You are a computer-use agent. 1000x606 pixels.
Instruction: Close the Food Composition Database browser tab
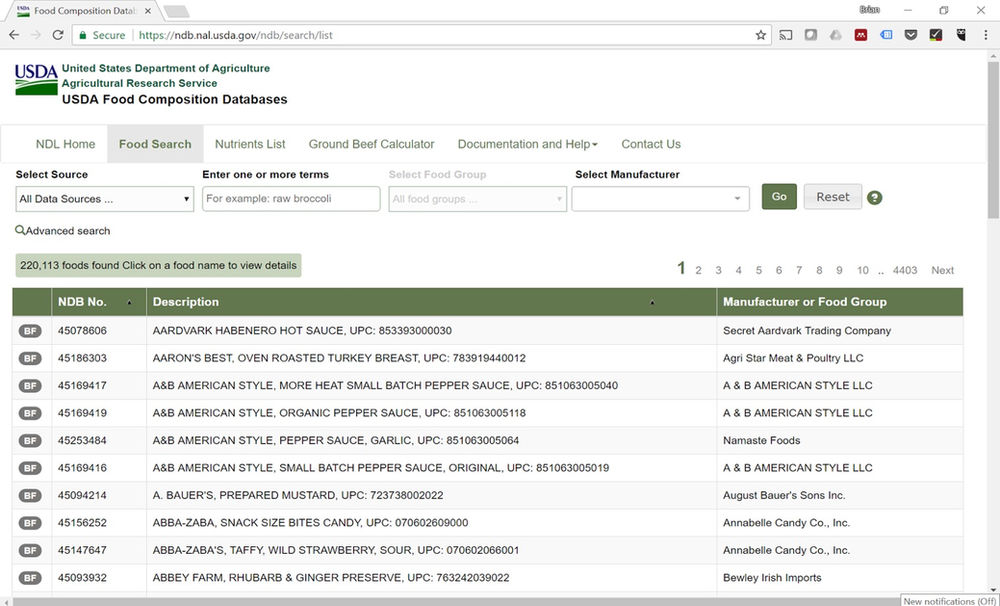point(148,11)
